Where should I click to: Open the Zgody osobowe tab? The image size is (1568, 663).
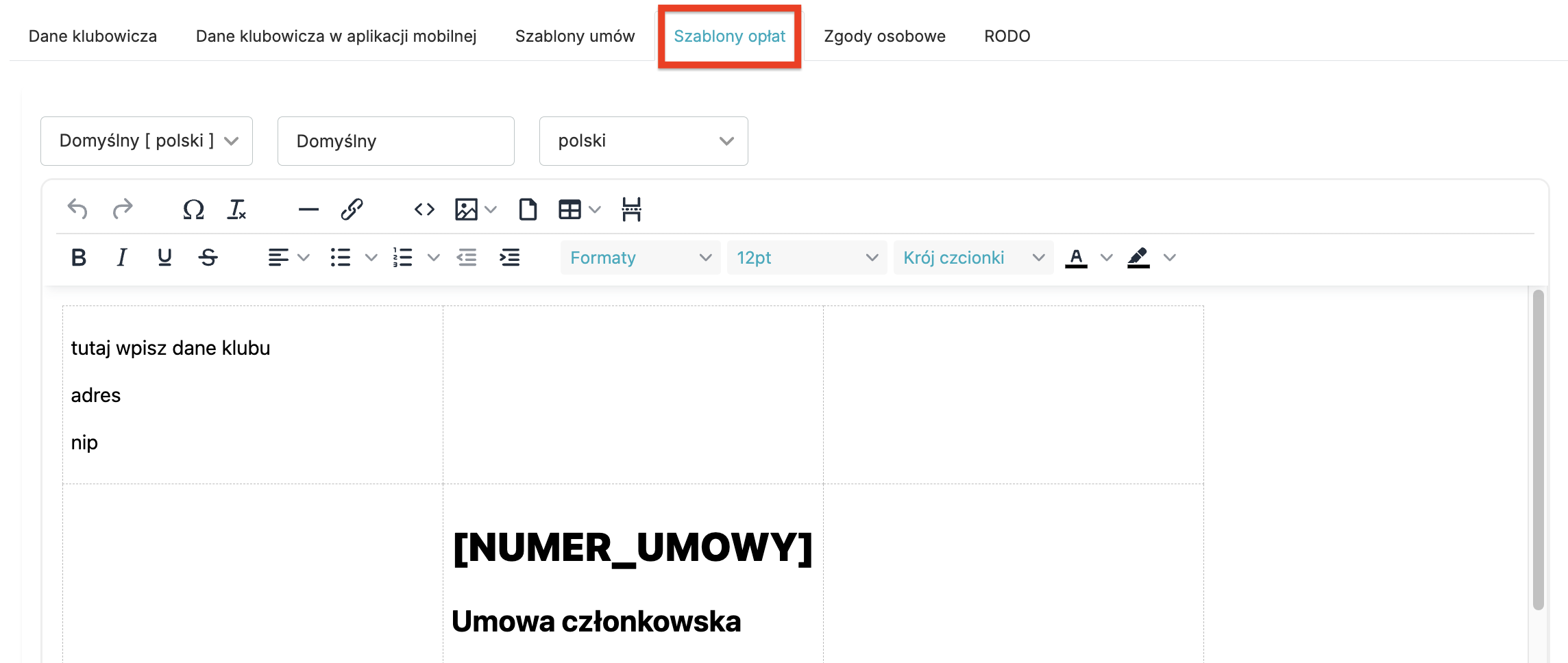click(884, 36)
